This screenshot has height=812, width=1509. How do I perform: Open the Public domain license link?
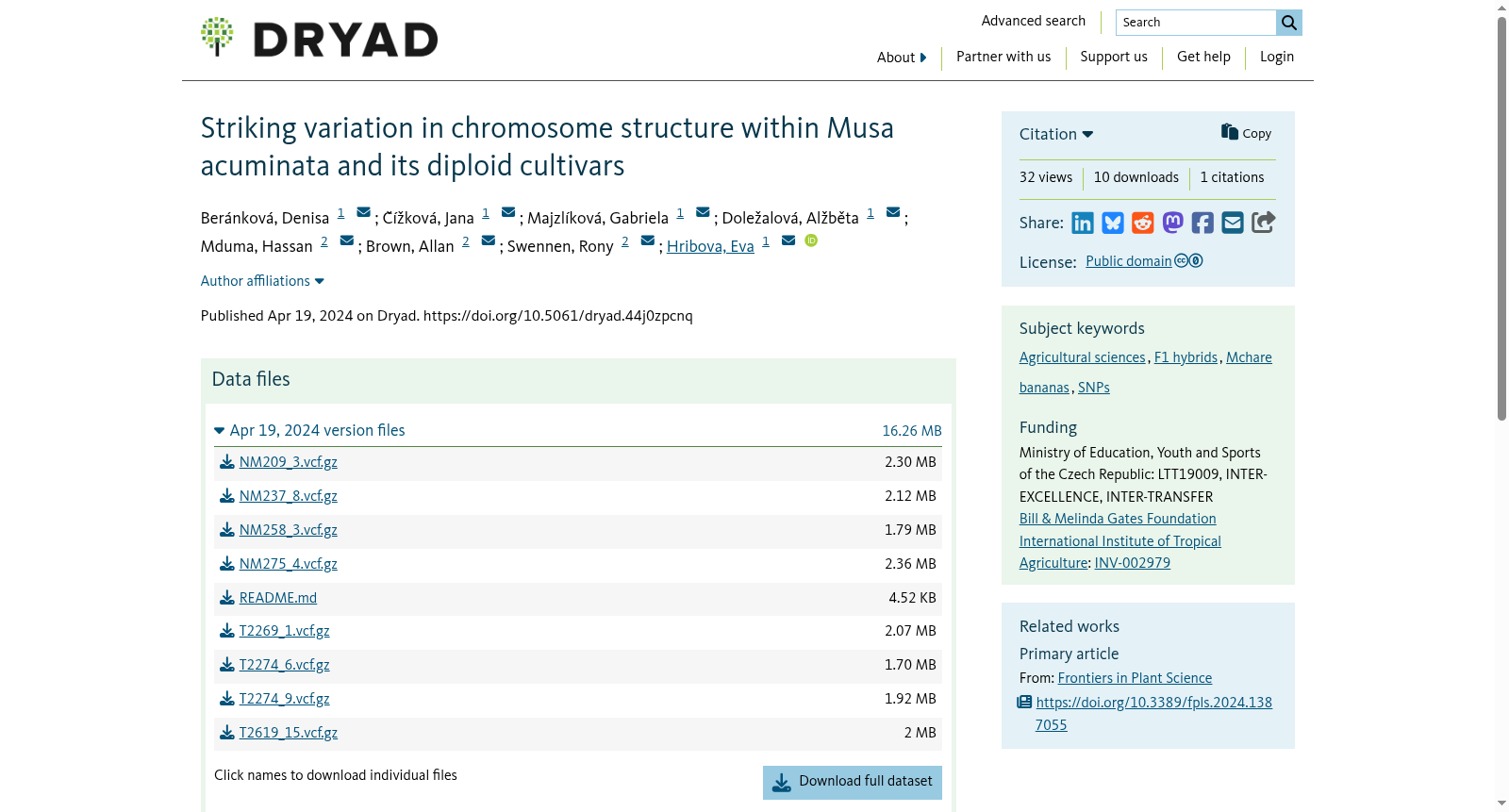point(1129,261)
